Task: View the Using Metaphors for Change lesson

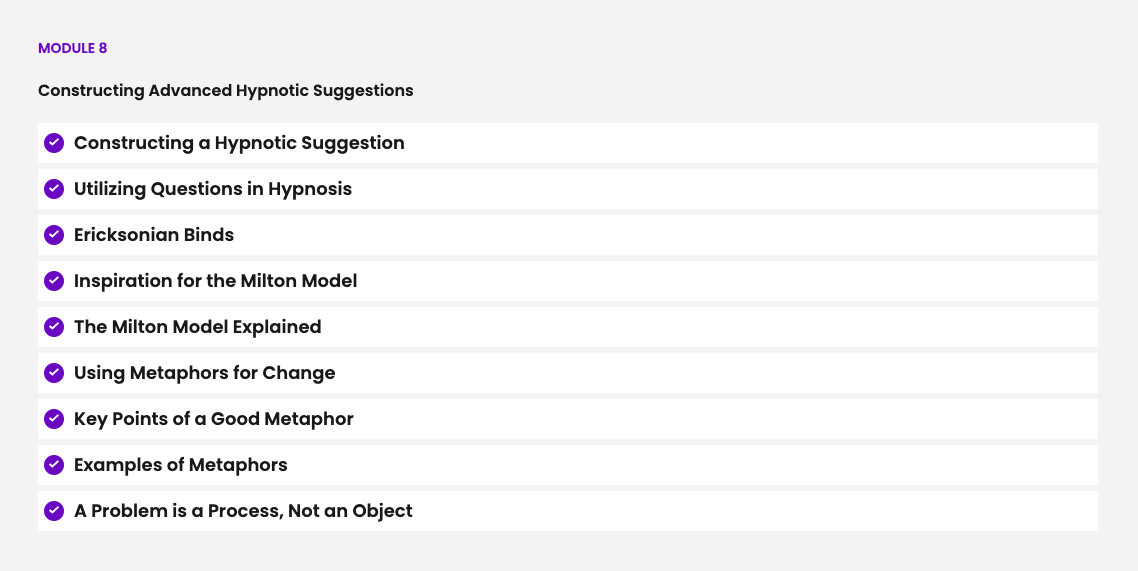Action: pyautogui.click(x=204, y=373)
